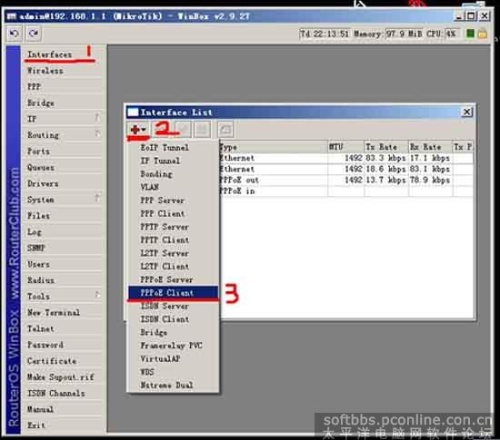Image resolution: width=500 pixels, height=440 pixels.
Task: Click the padlock icon in toolbar
Action: coord(482,34)
